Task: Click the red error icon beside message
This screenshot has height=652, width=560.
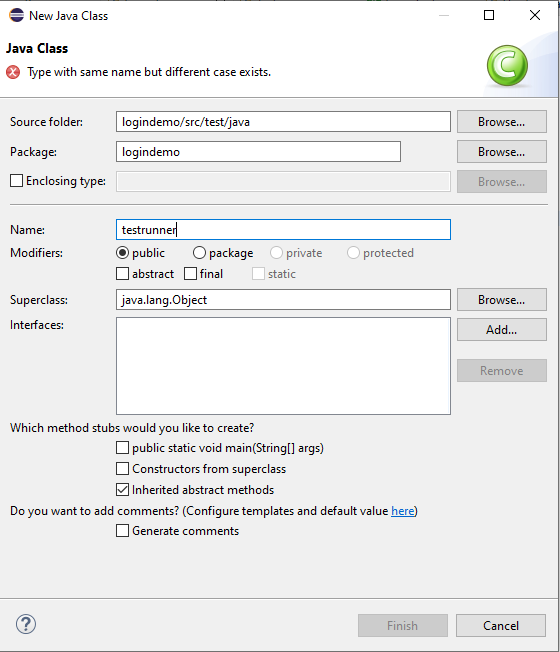Action: point(13,72)
